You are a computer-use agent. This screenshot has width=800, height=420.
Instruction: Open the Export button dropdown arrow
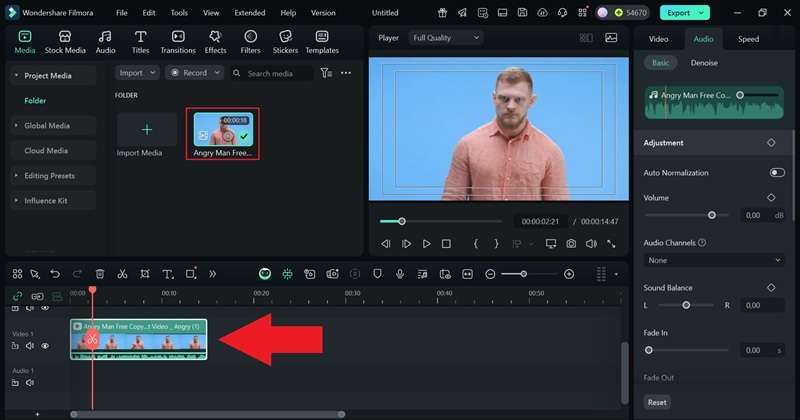tap(702, 13)
